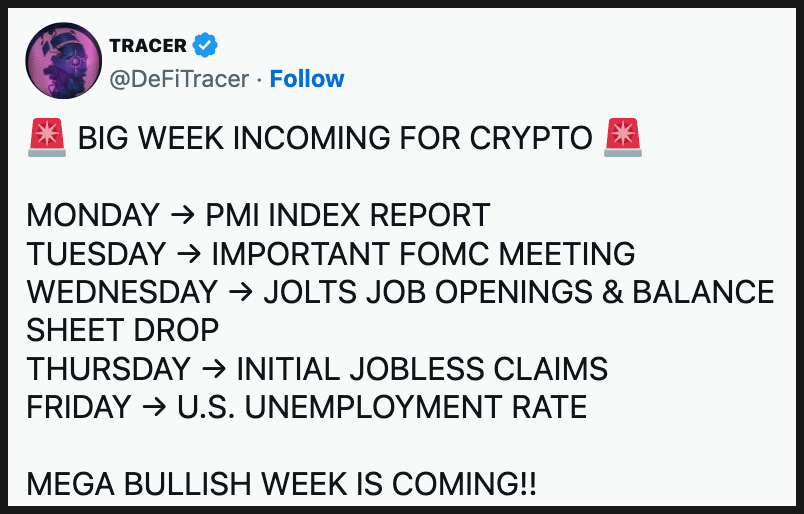
Task: Click the siren emoji before BIG WEEK
Action: pos(46,137)
